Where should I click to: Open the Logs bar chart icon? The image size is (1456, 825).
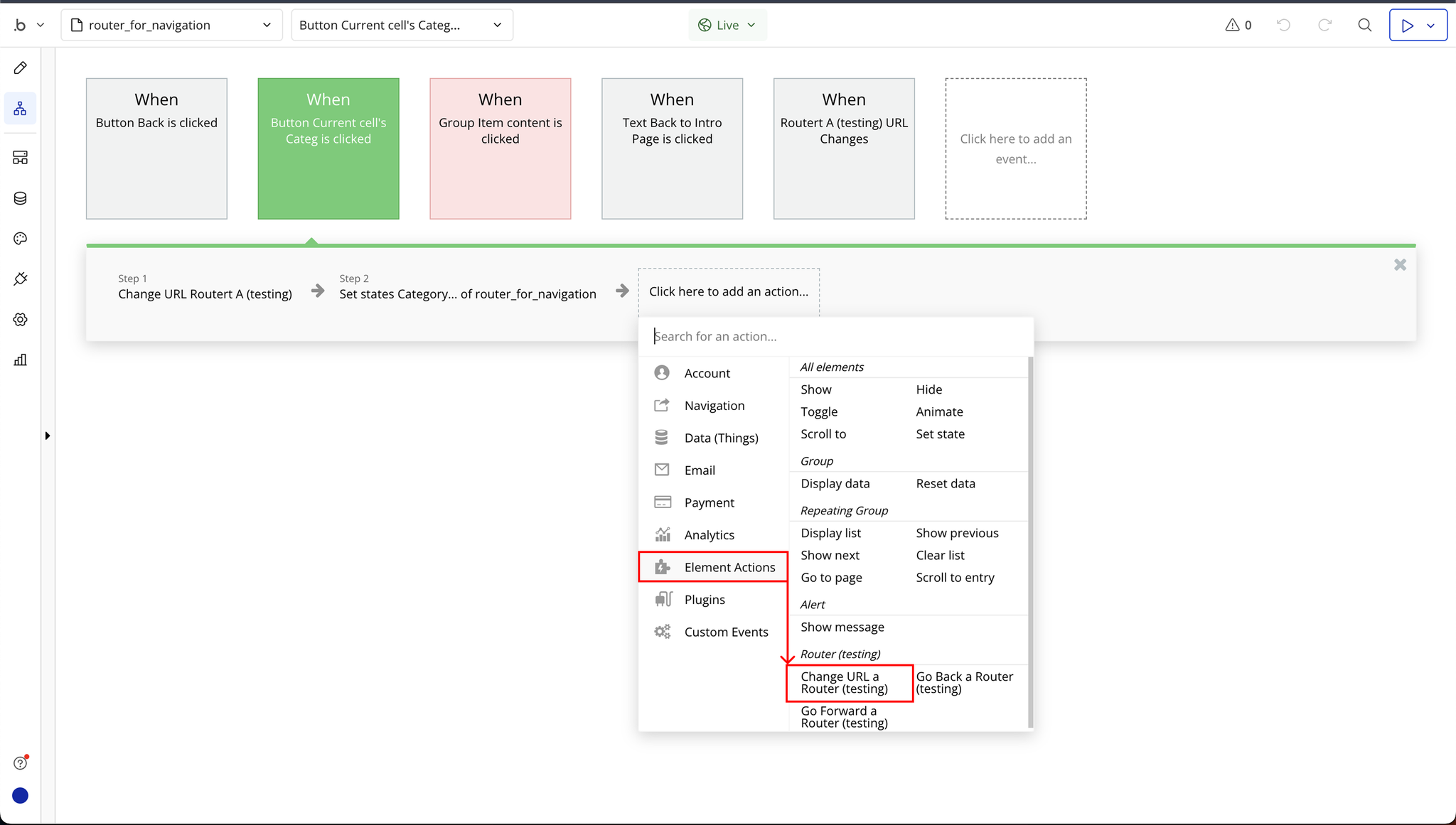[20, 360]
